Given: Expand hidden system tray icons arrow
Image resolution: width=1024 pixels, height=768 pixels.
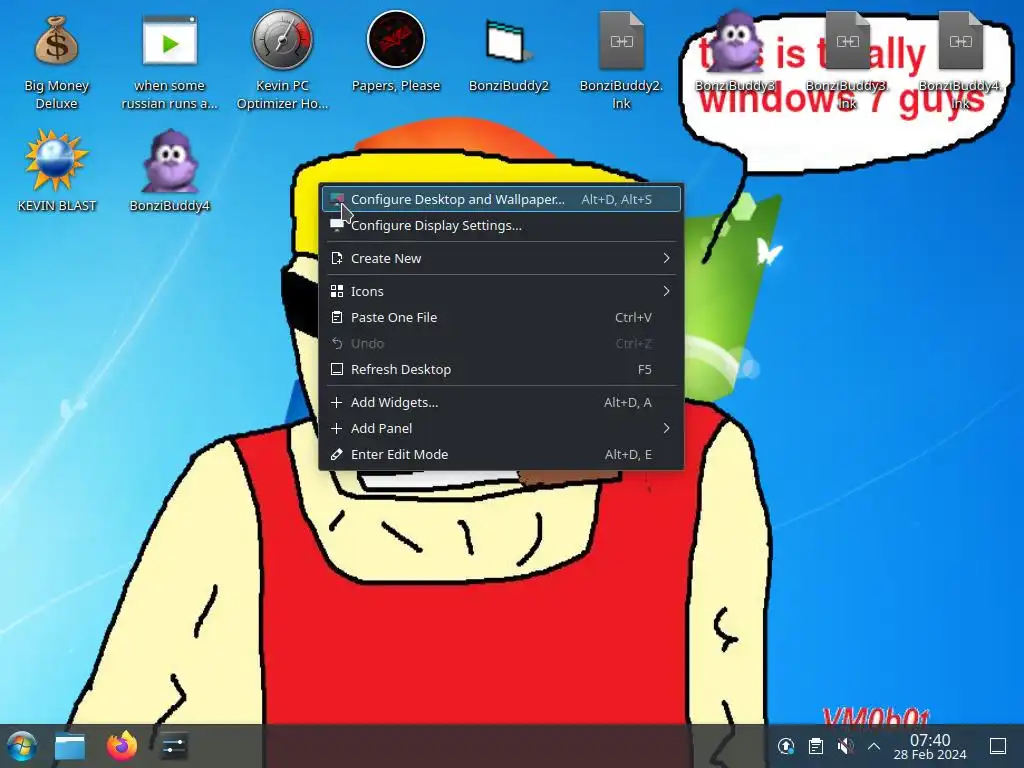Looking at the screenshot, I should click(x=874, y=746).
